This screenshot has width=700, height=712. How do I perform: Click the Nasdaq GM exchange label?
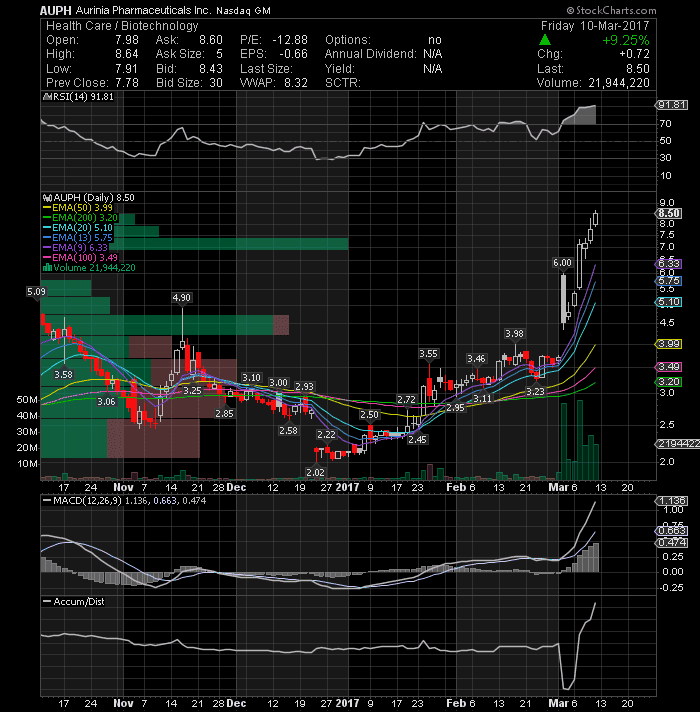pos(243,11)
